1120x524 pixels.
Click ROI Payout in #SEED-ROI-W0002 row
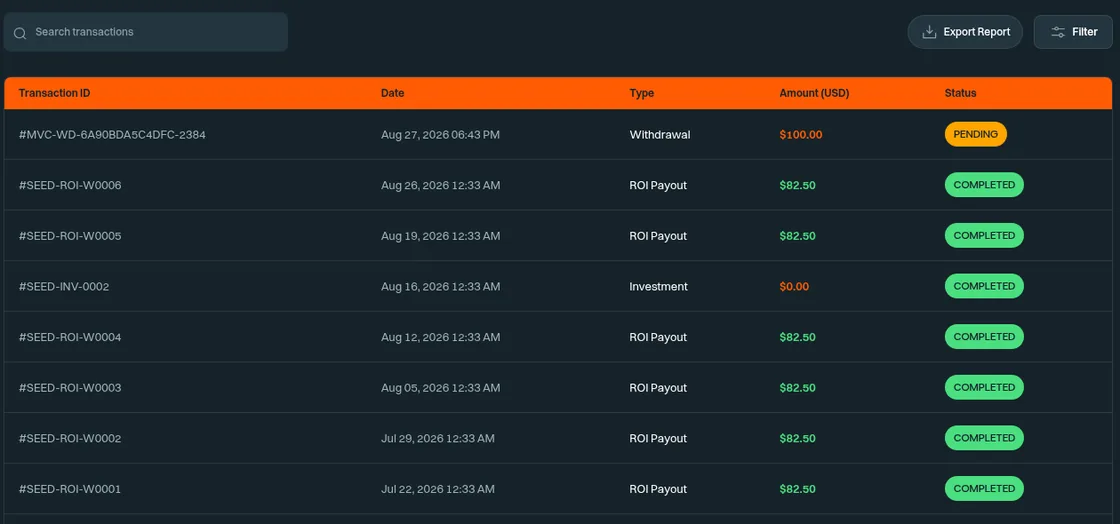(658, 438)
